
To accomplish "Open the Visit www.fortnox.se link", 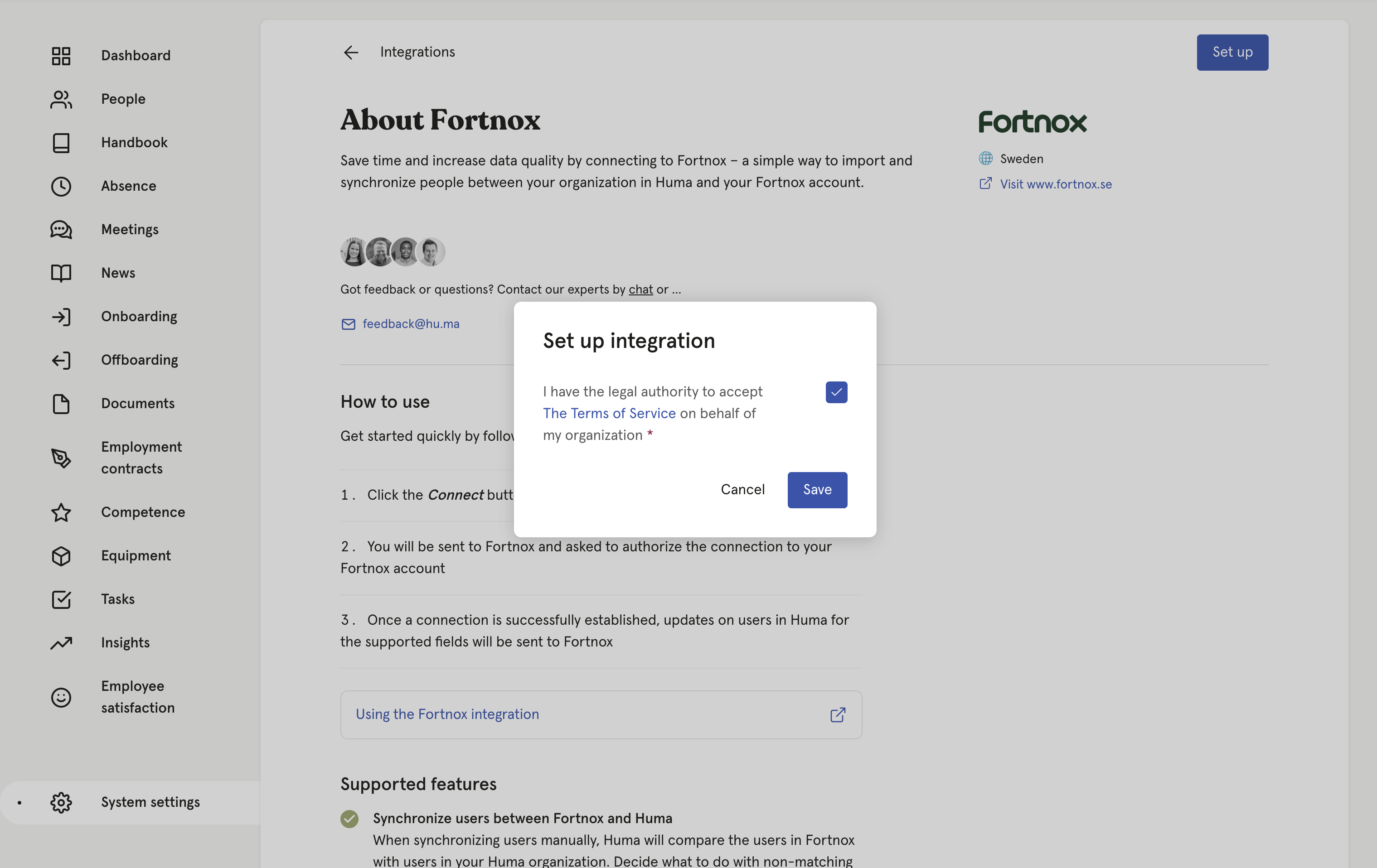I will click(x=1055, y=184).
